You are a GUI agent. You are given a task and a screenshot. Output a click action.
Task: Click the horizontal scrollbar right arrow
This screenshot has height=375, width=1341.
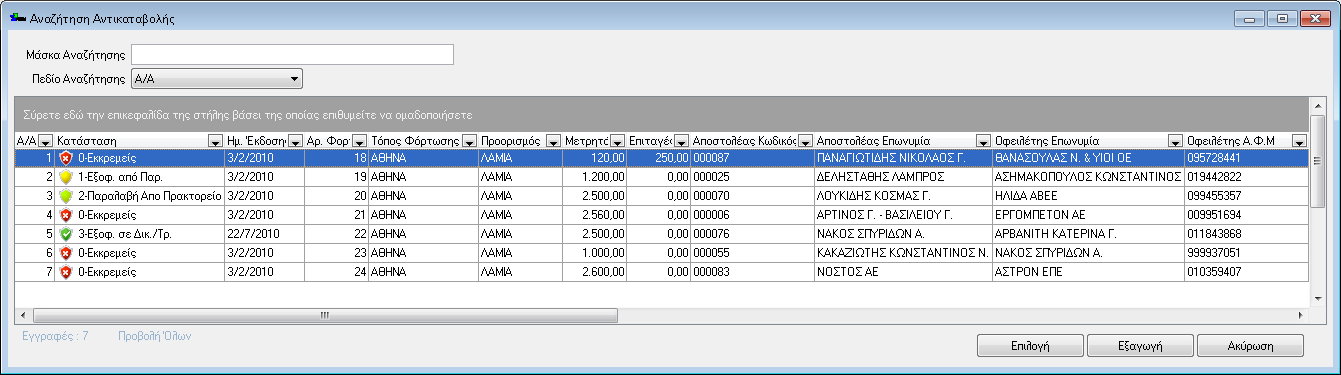[1299, 315]
